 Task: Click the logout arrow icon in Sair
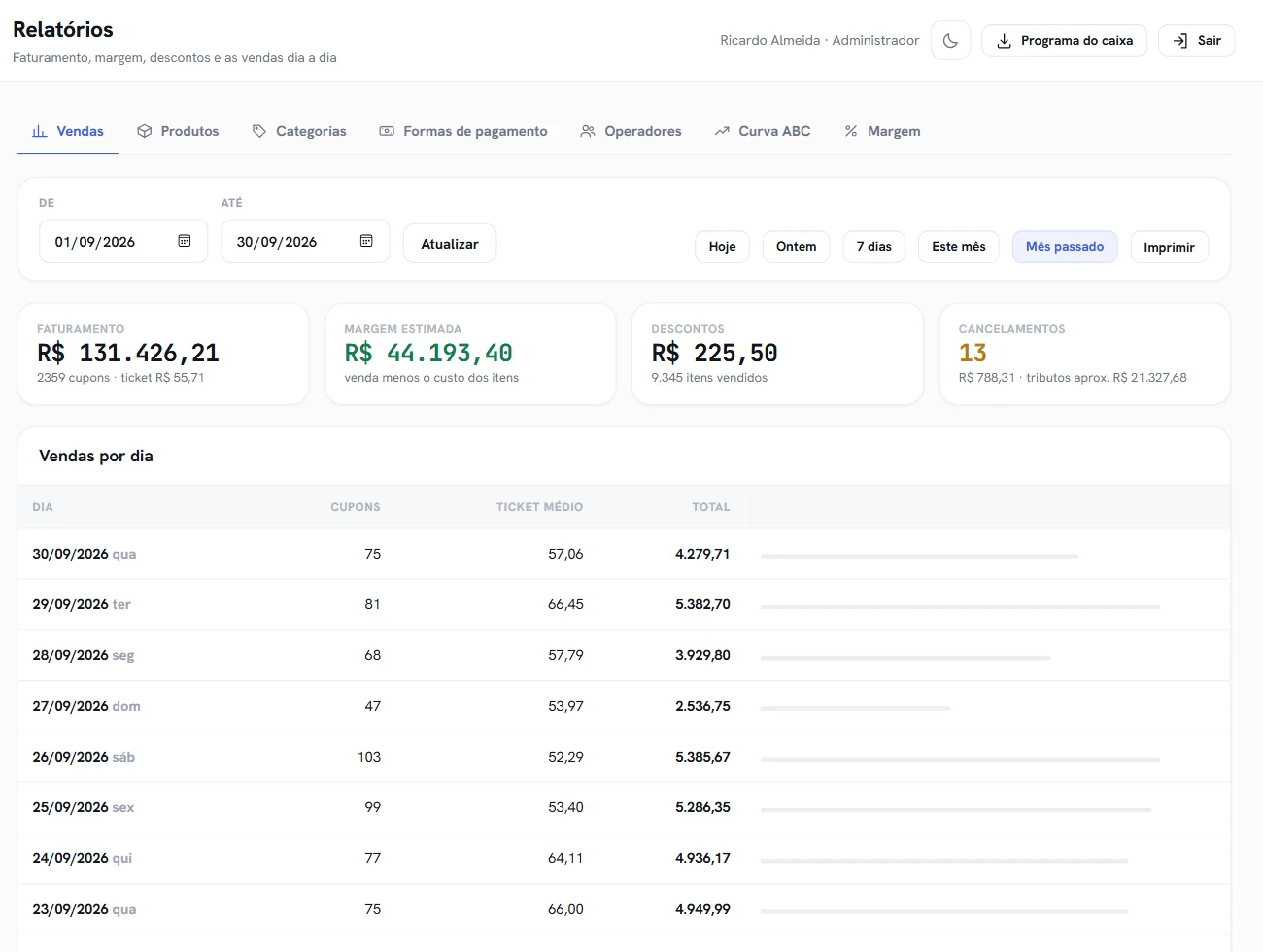pos(1180,41)
